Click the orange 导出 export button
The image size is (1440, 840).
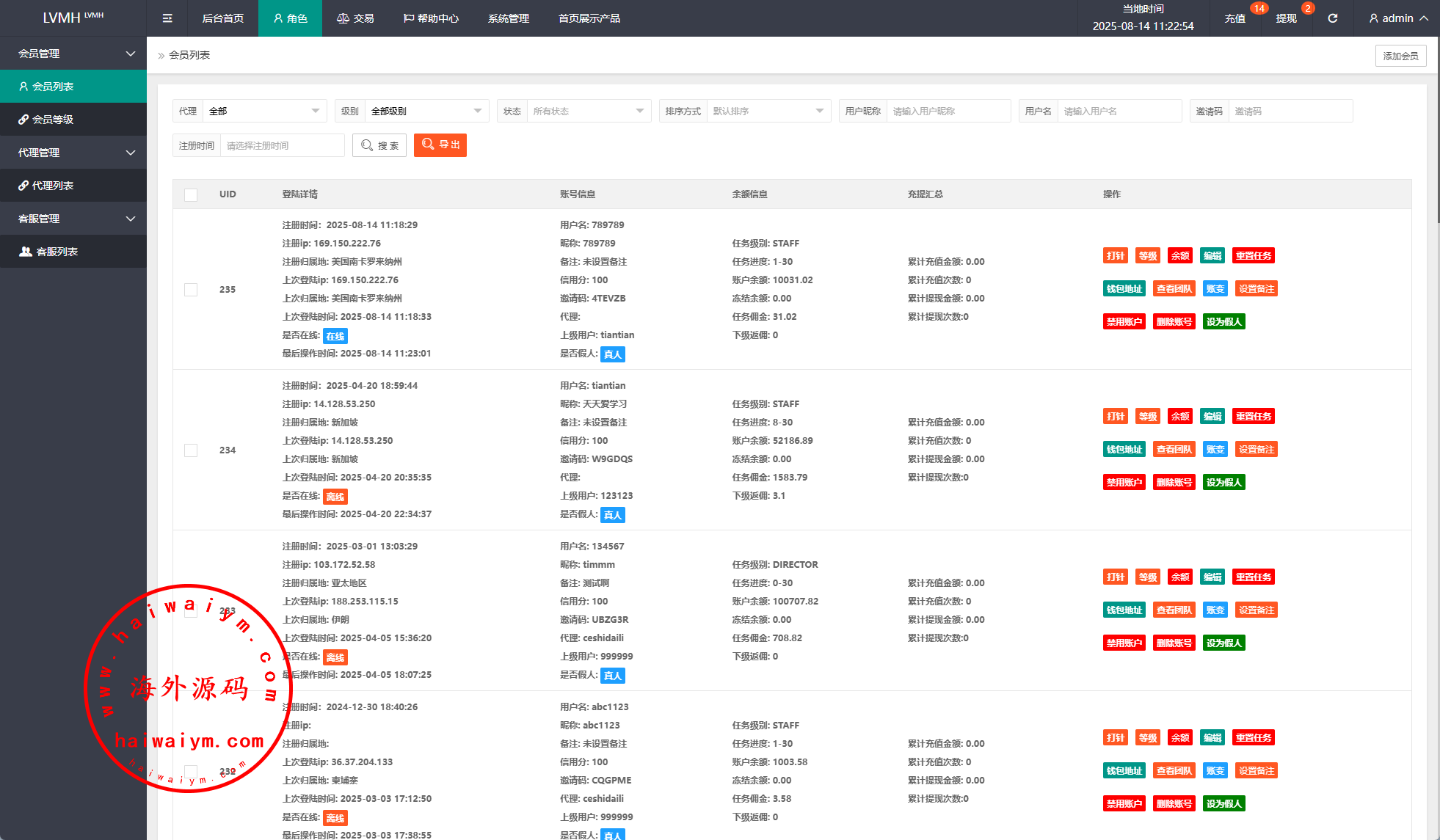pyautogui.click(x=440, y=145)
